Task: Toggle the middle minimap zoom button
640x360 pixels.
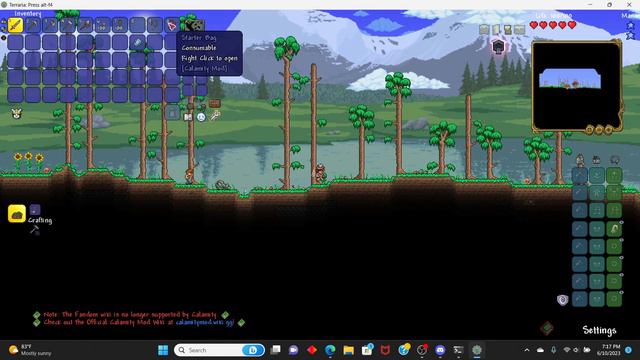Action: [x=599, y=130]
